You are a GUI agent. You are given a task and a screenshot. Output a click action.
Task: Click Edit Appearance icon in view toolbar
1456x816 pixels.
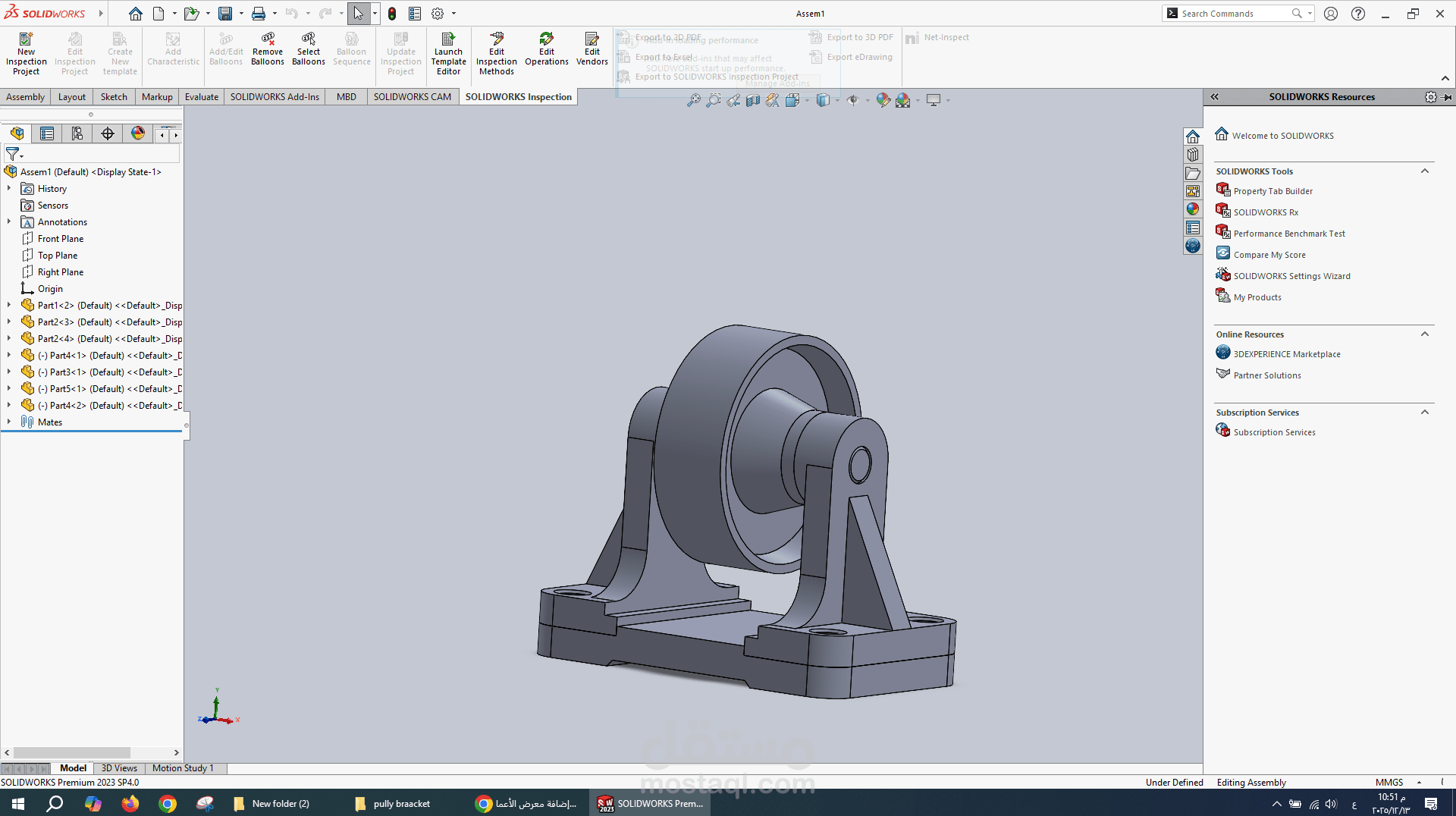(883, 100)
